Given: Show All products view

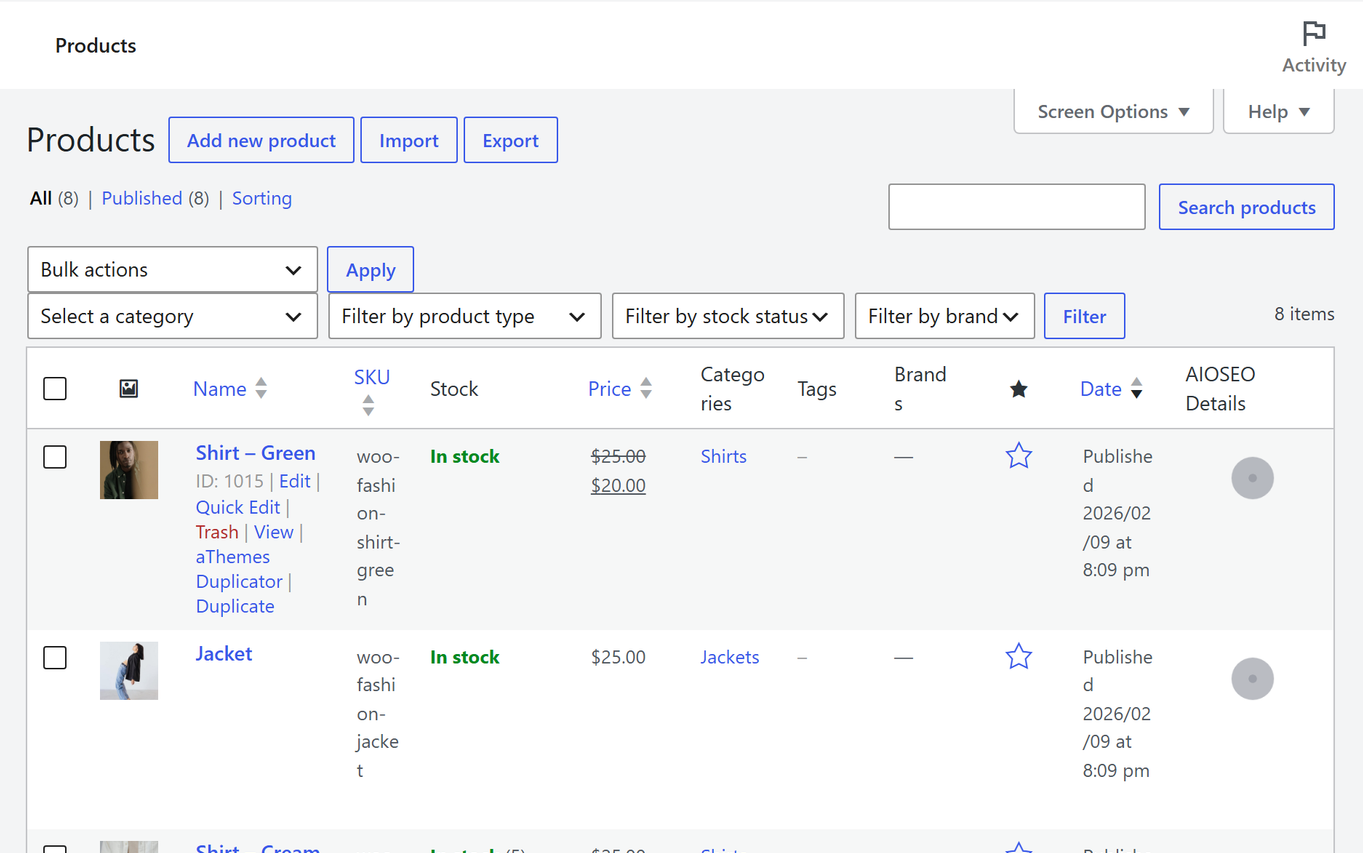Looking at the screenshot, I should (41, 198).
